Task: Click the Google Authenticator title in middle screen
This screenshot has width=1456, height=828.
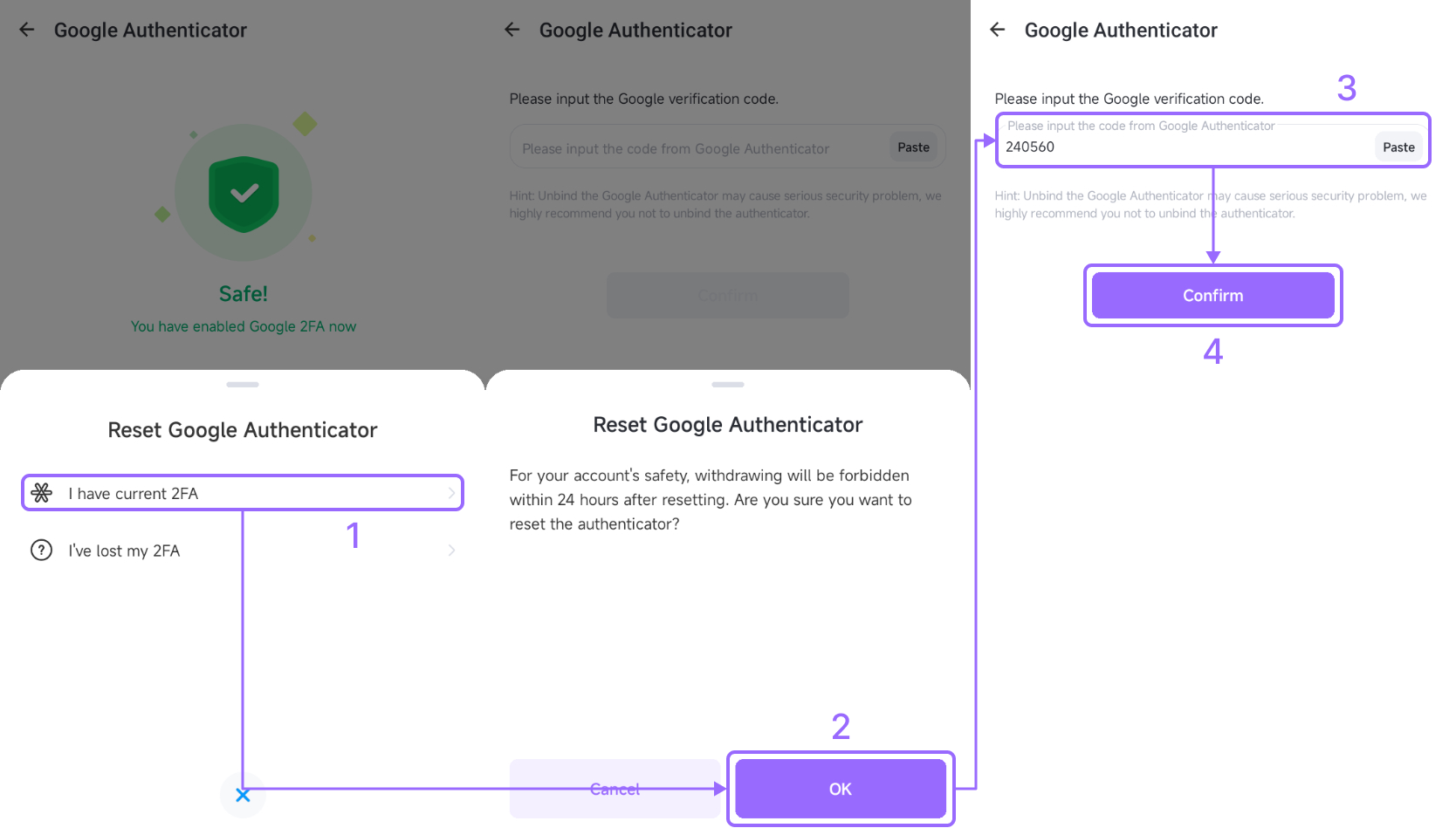Action: (x=635, y=31)
